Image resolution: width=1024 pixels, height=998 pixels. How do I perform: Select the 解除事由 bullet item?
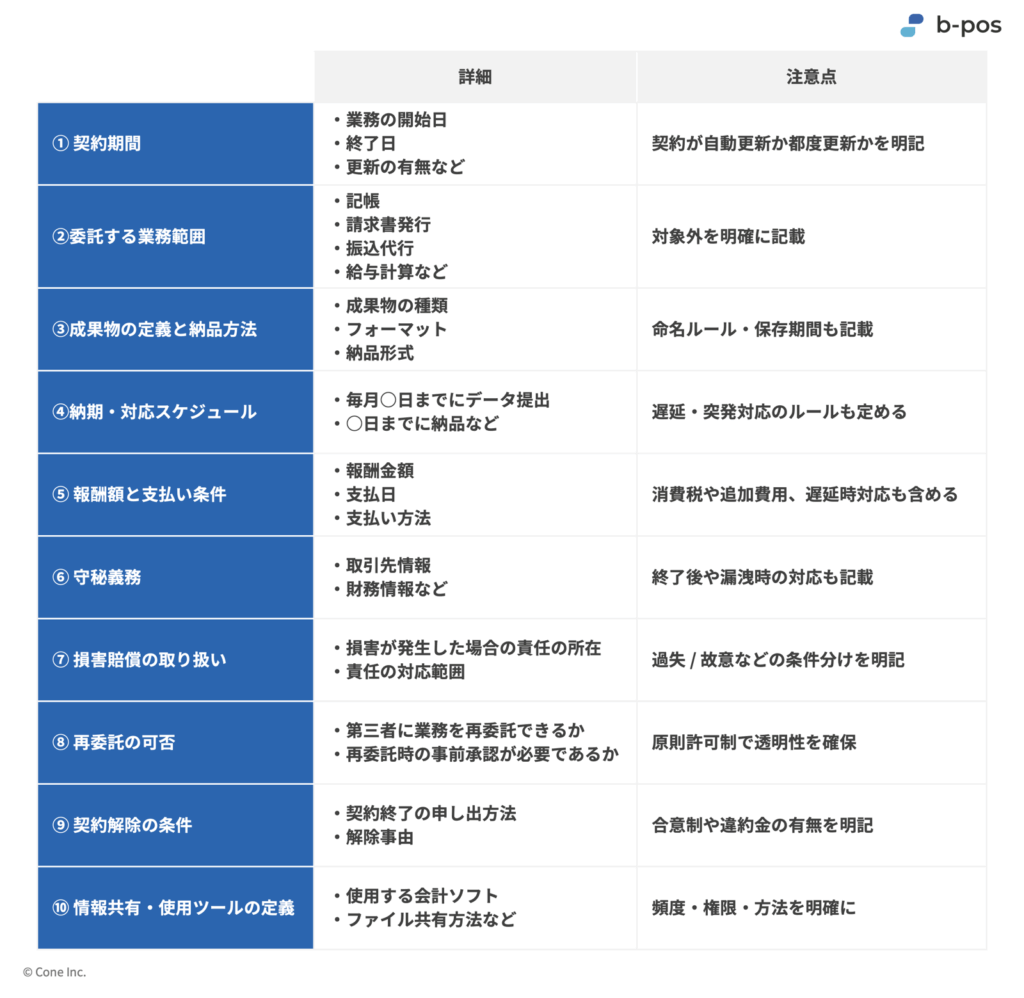(x=374, y=837)
